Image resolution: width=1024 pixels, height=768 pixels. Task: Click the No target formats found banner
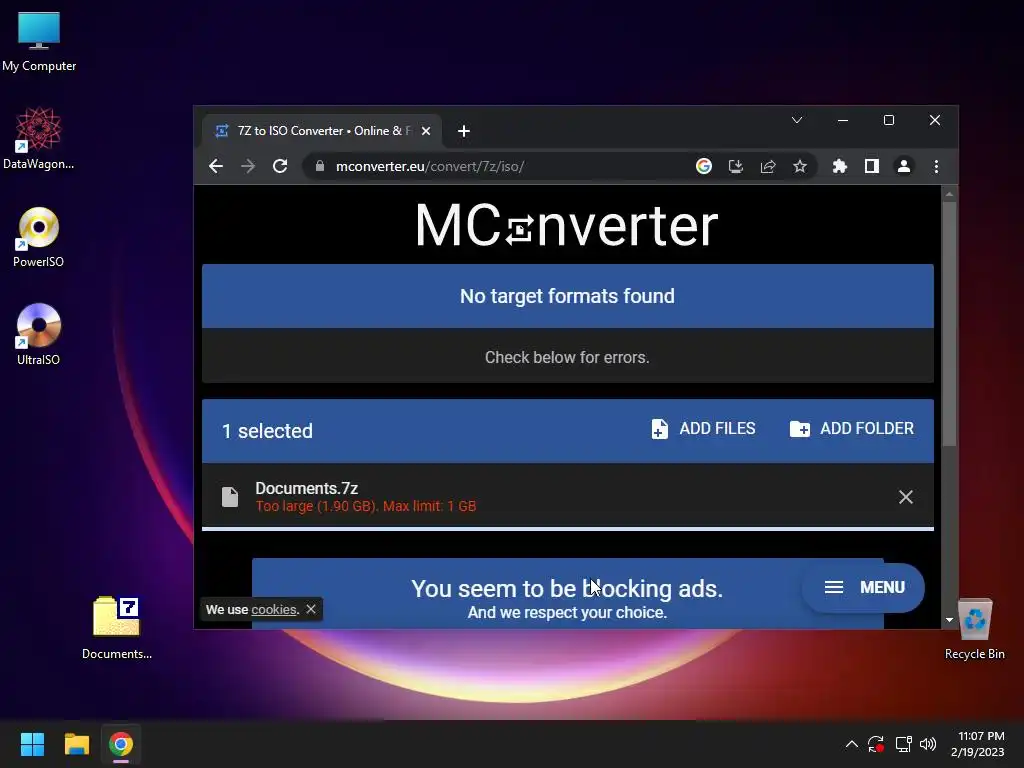568,296
